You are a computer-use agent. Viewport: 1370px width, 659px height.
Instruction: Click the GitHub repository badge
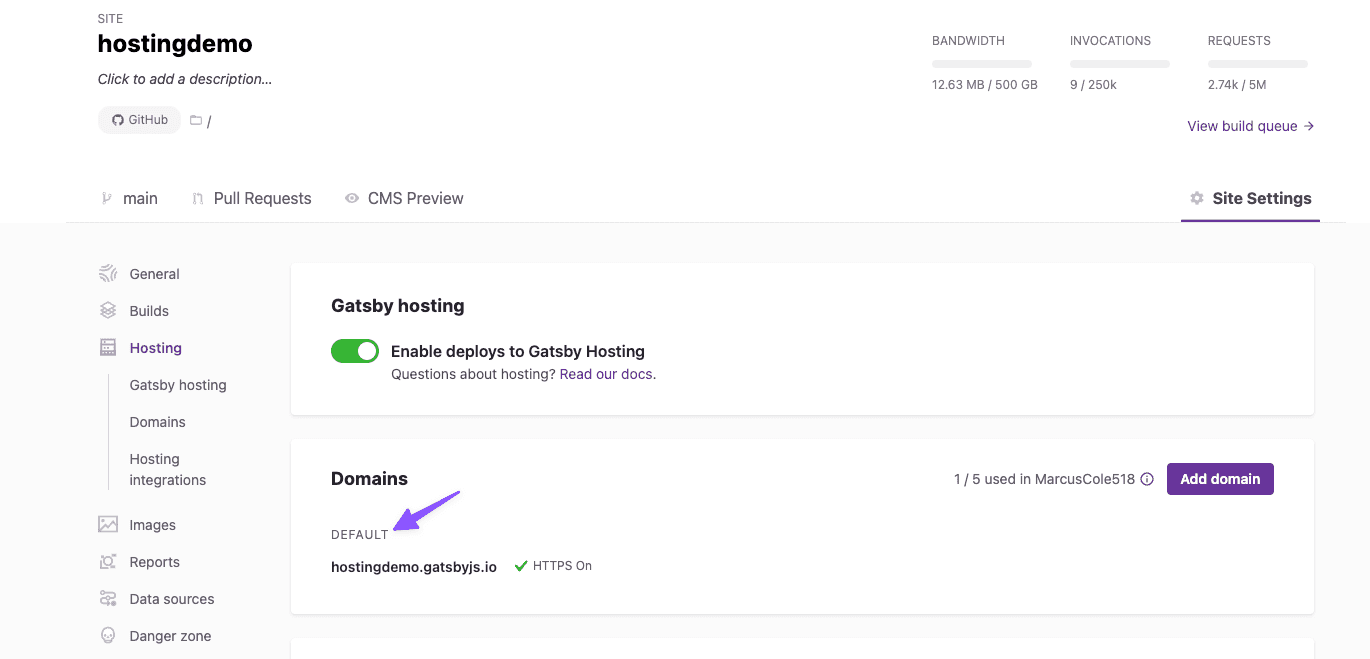(140, 120)
